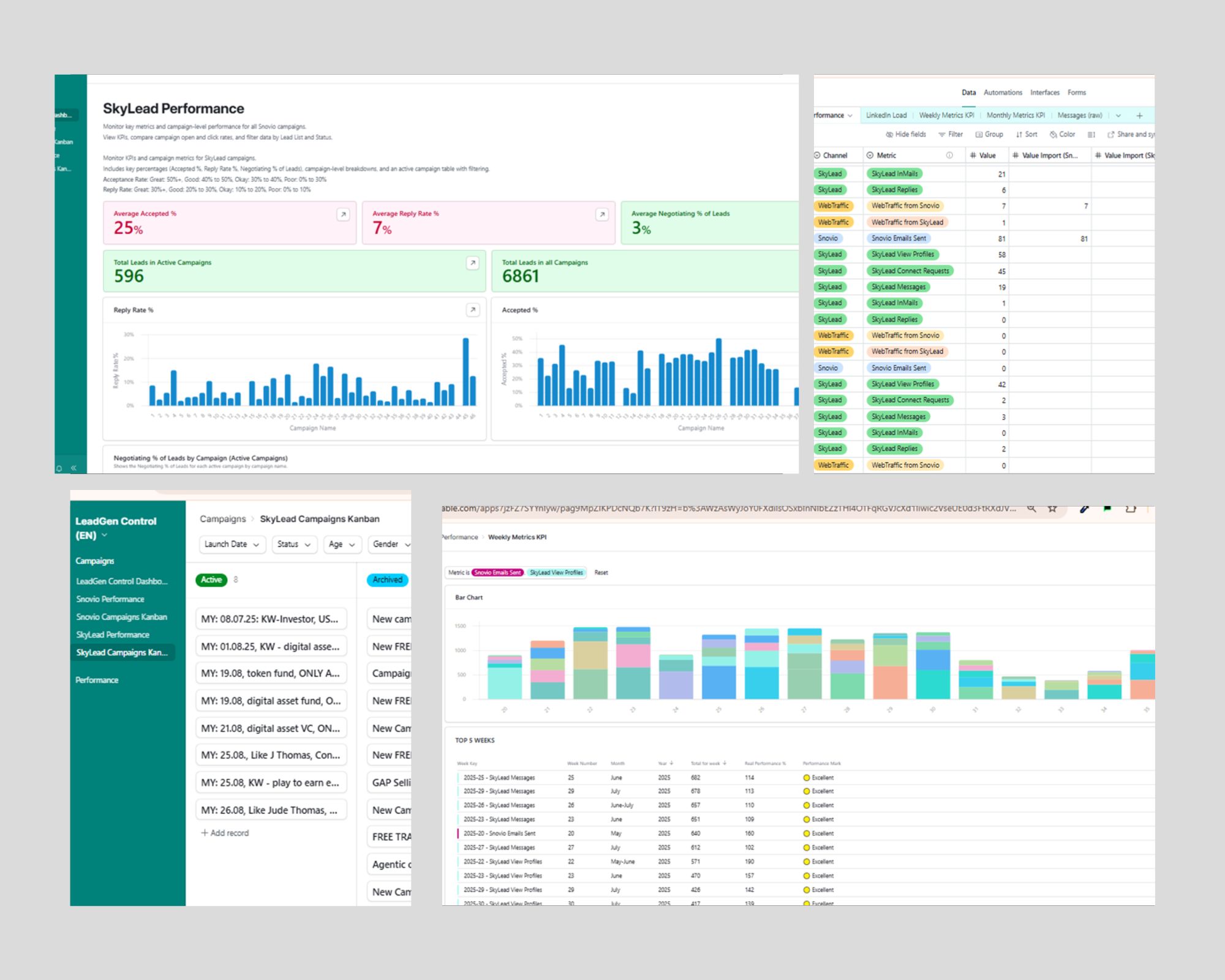Expand the Average Accepted % card
The height and width of the screenshot is (980, 1225).
pyautogui.click(x=343, y=214)
